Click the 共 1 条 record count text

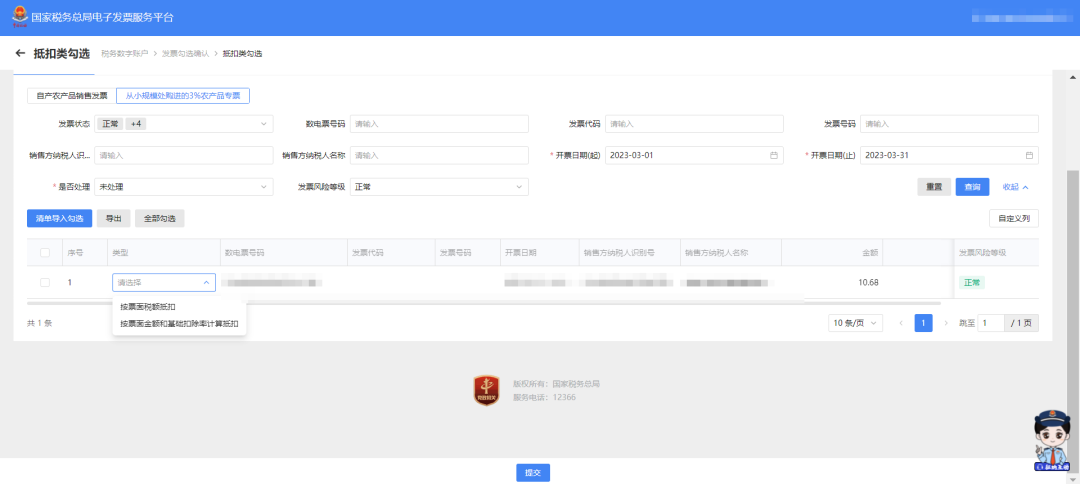tap(39, 323)
